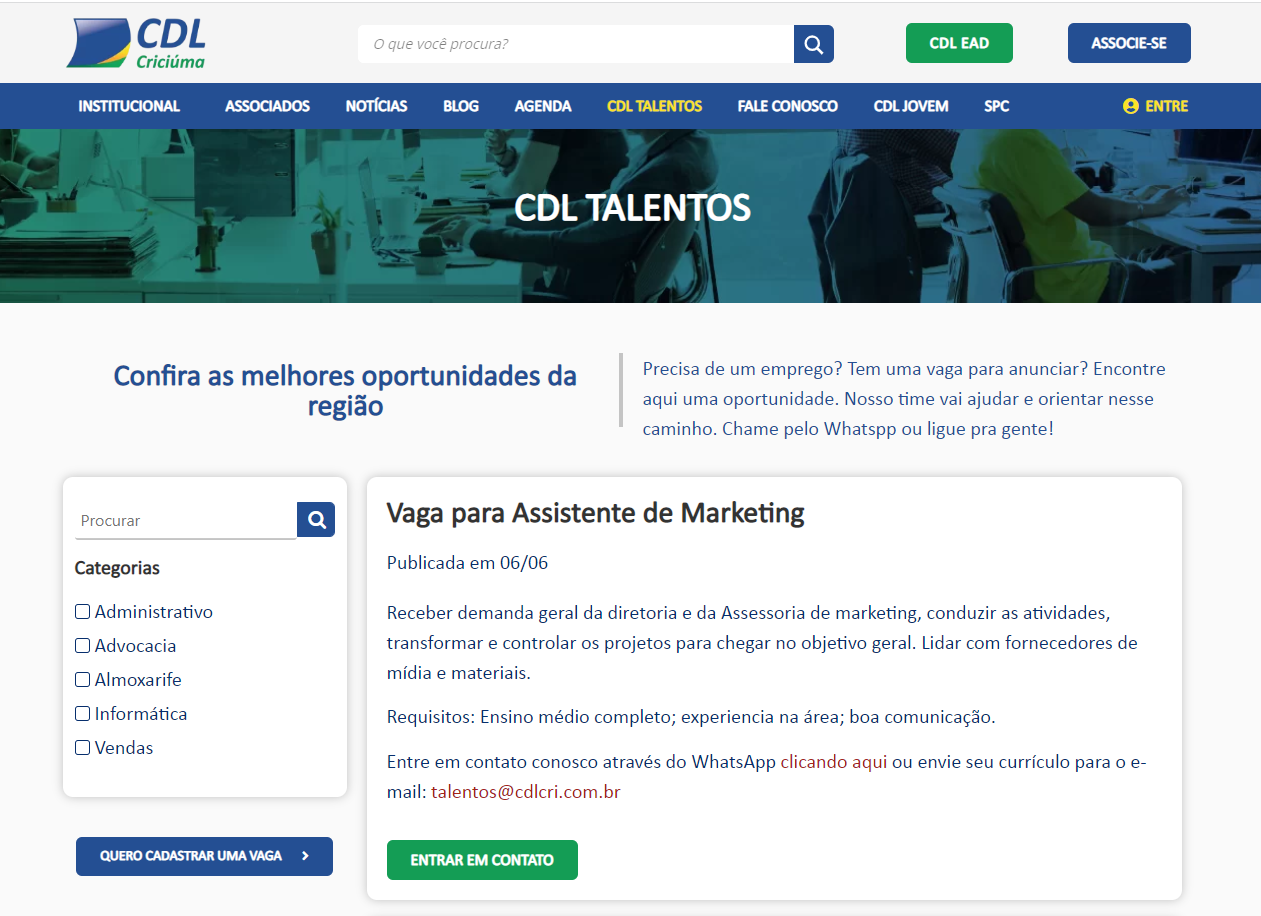1261x916 pixels.
Task: Click the 'Vaga para Assistente de Marketing' title
Action: 596,513
